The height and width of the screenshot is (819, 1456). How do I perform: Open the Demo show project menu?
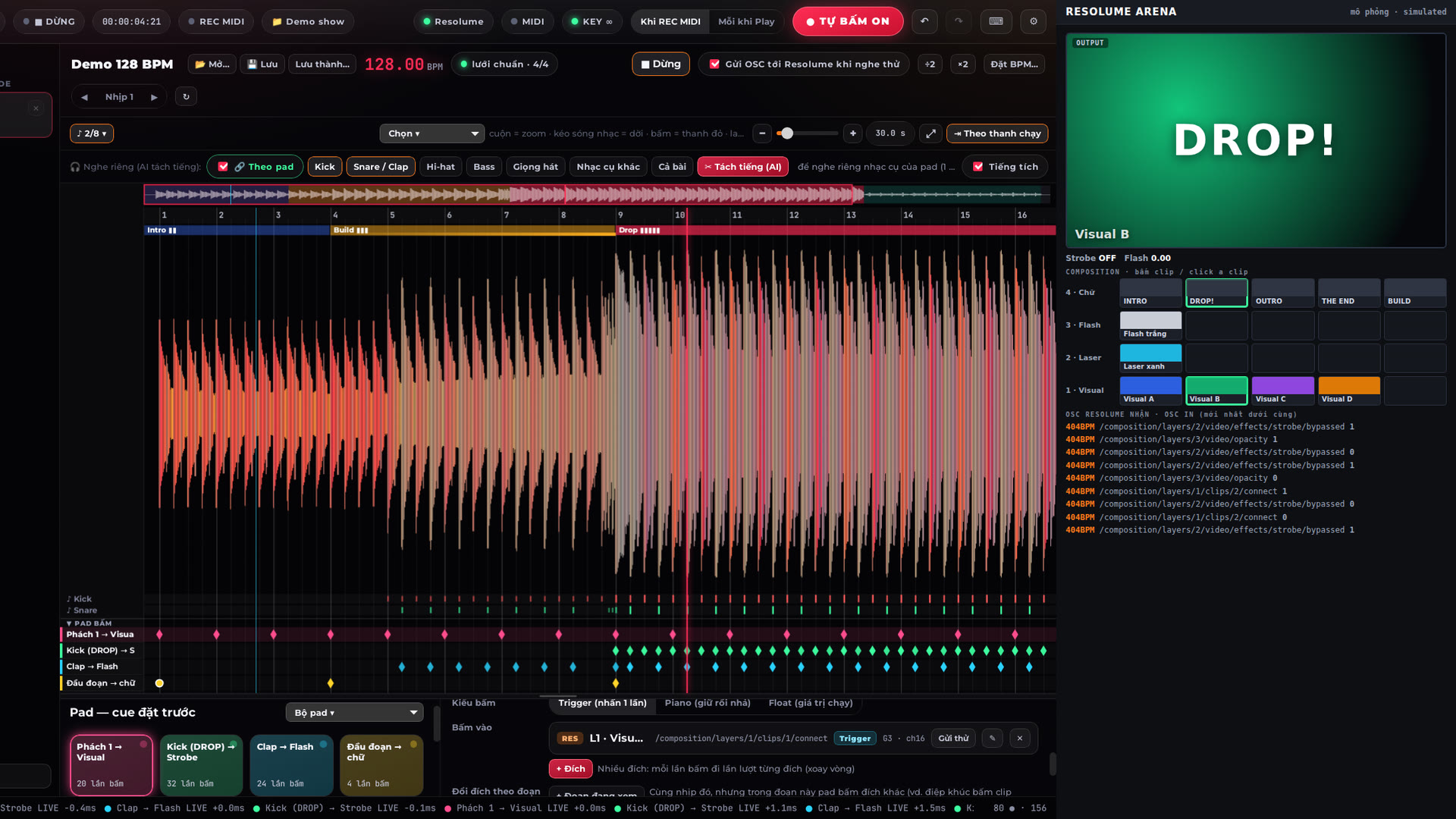tap(308, 21)
